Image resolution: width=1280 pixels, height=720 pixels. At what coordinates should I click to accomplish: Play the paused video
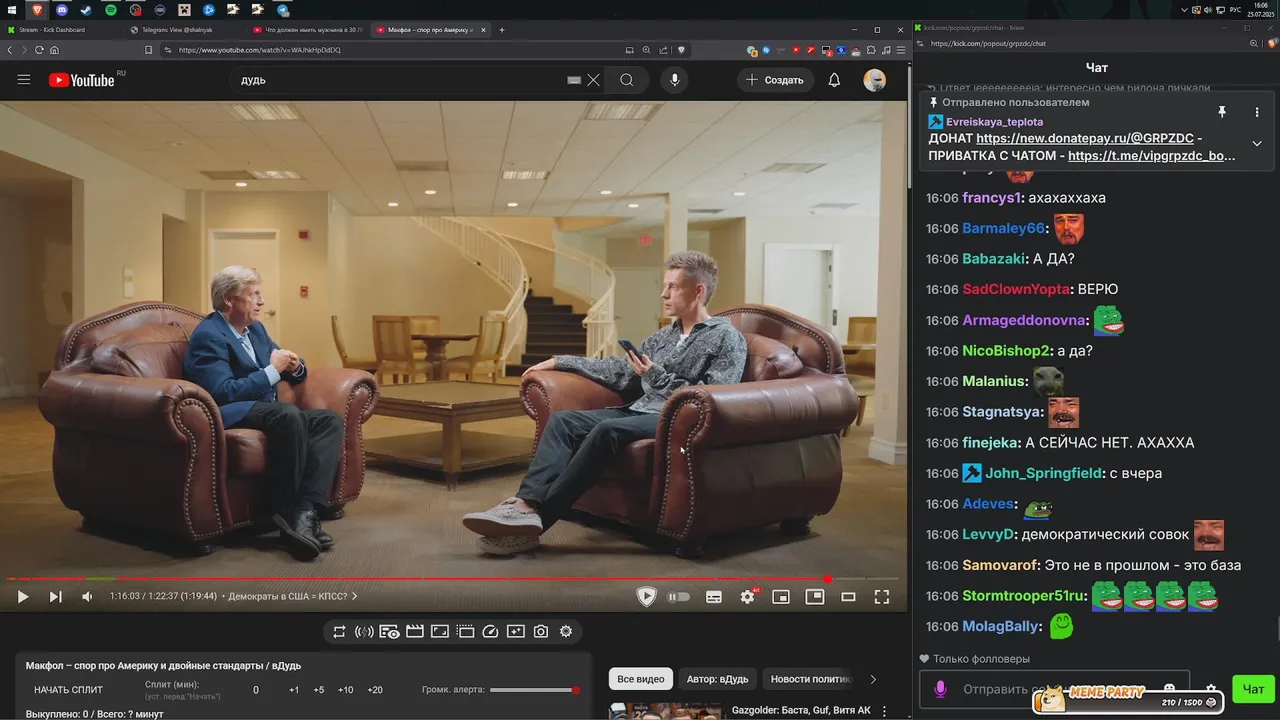22,597
